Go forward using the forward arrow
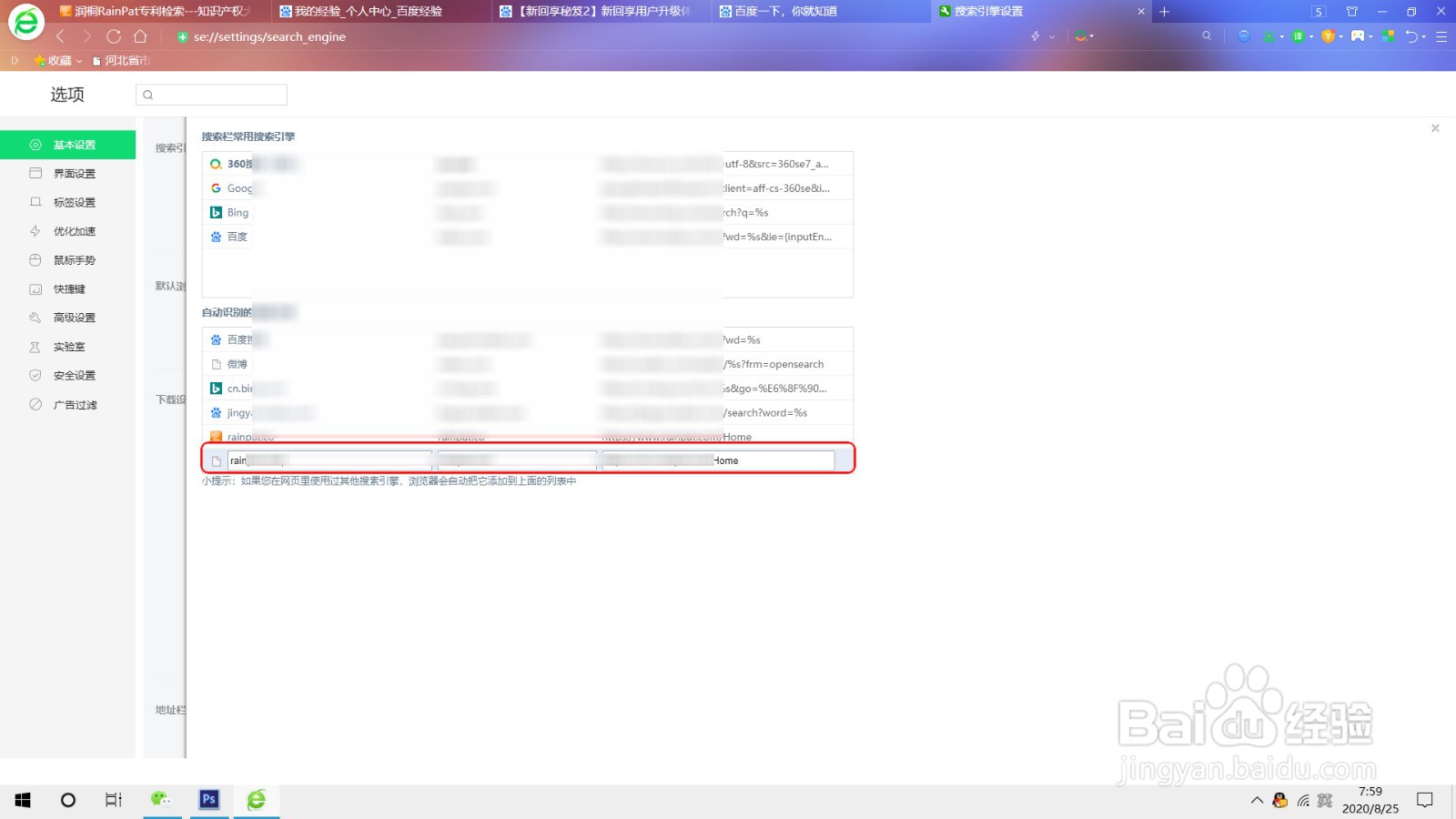The width and height of the screenshot is (1456, 819). (x=86, y=36)
